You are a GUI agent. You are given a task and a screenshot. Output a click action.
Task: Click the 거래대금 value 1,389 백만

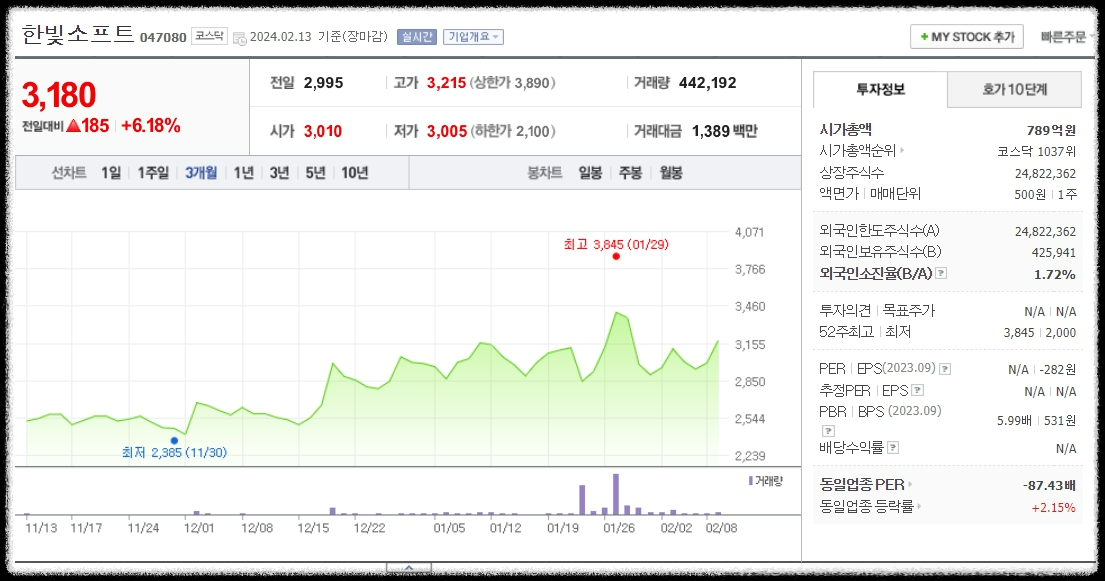coord(724,131)
